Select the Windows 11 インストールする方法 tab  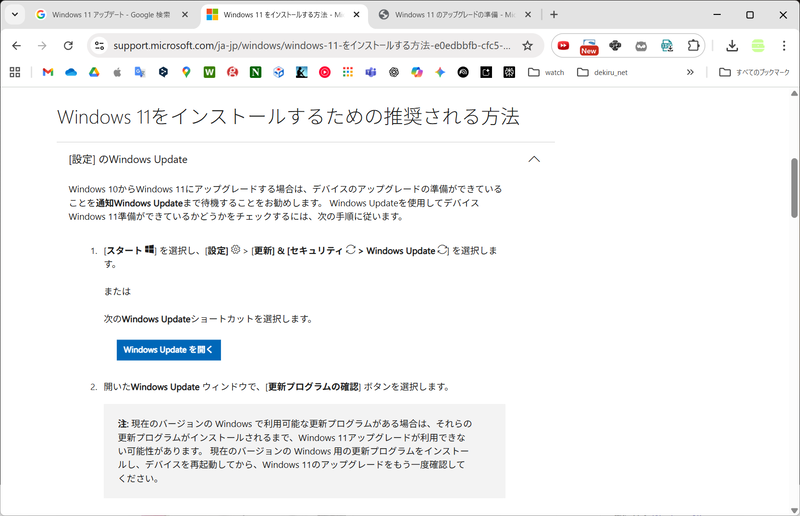tap(283, 15)
